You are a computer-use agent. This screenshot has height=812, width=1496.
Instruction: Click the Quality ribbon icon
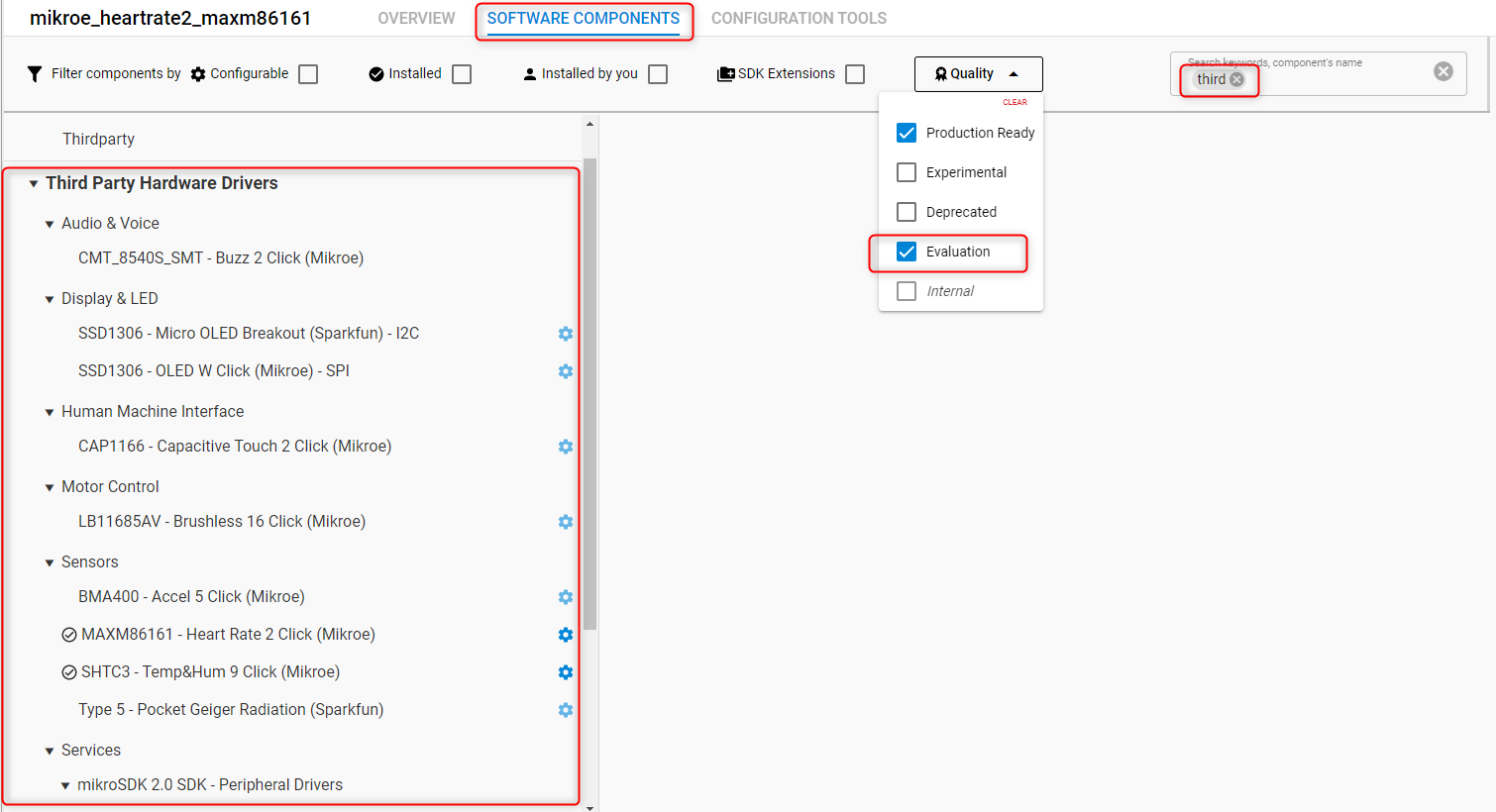point(941,74)
